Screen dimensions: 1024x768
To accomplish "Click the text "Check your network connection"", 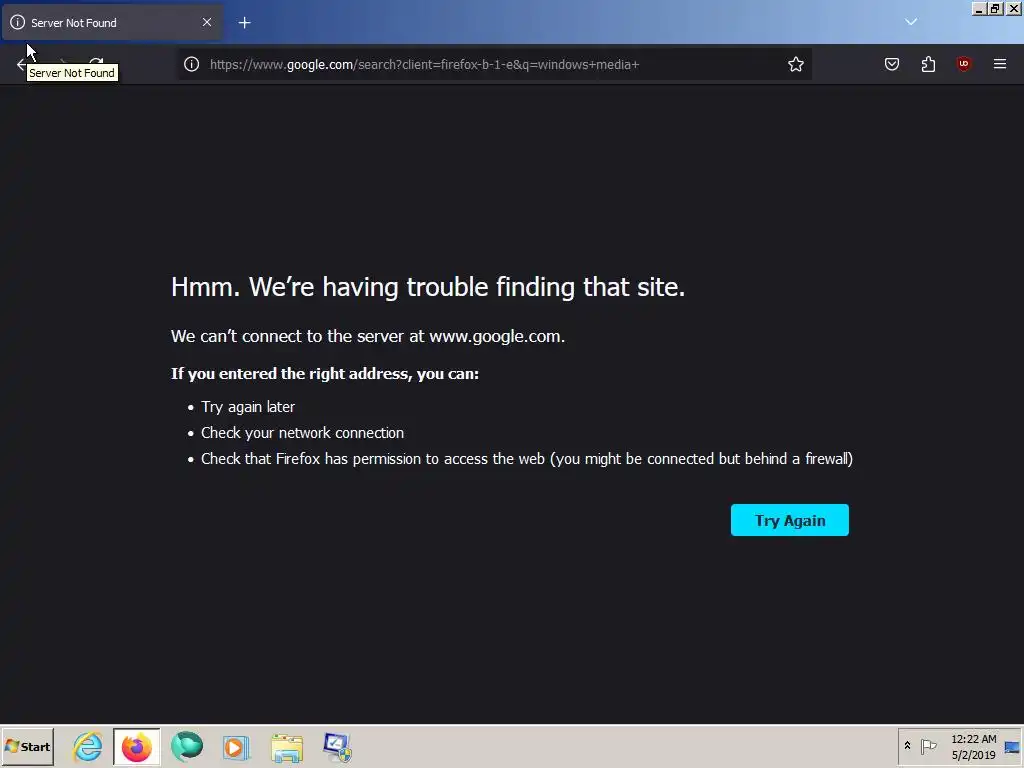I will tap(302, 432).
